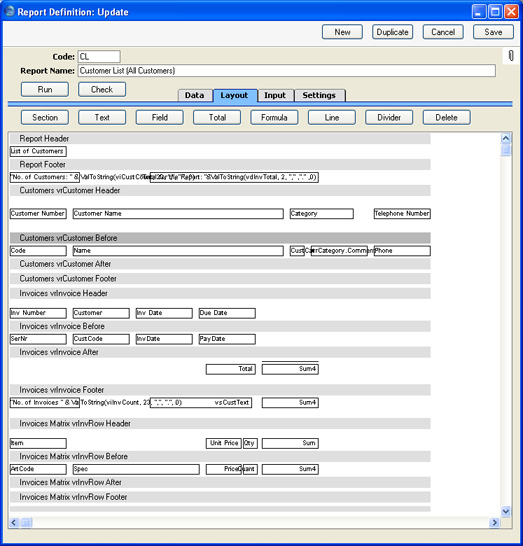This screenshot has width=523, height=546.
Task: Click the Report Name input field
Action: (287, 71)
